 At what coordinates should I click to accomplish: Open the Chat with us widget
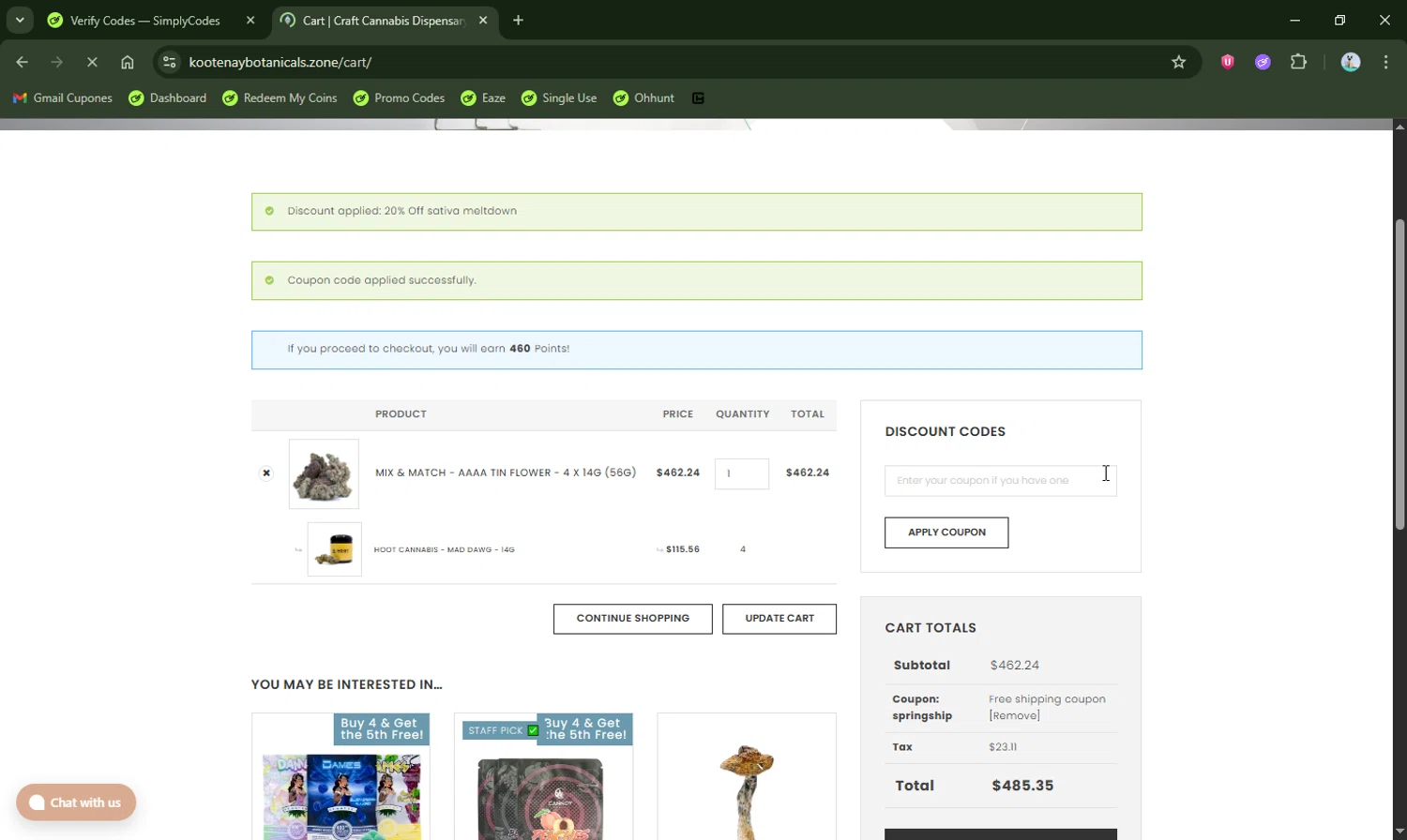point(76,802)
